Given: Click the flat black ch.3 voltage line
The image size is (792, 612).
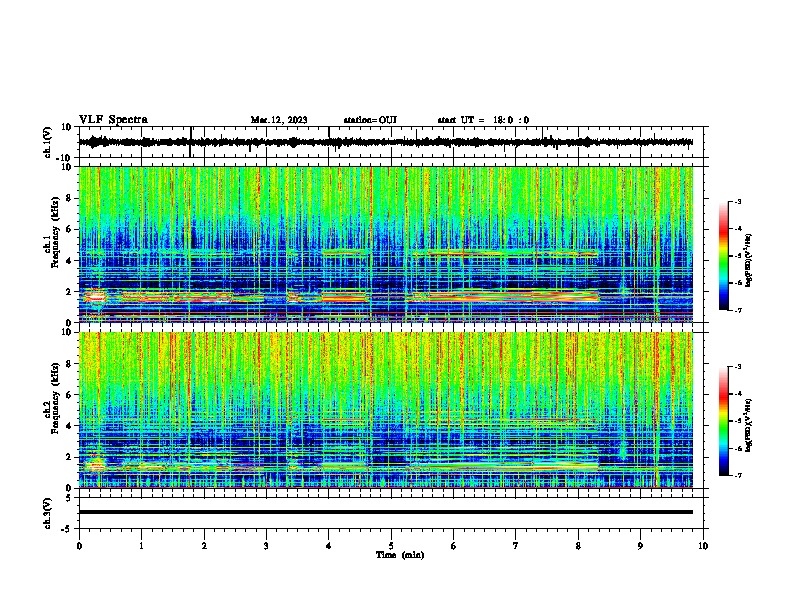Looking at the screenshot, I should 385,512.
